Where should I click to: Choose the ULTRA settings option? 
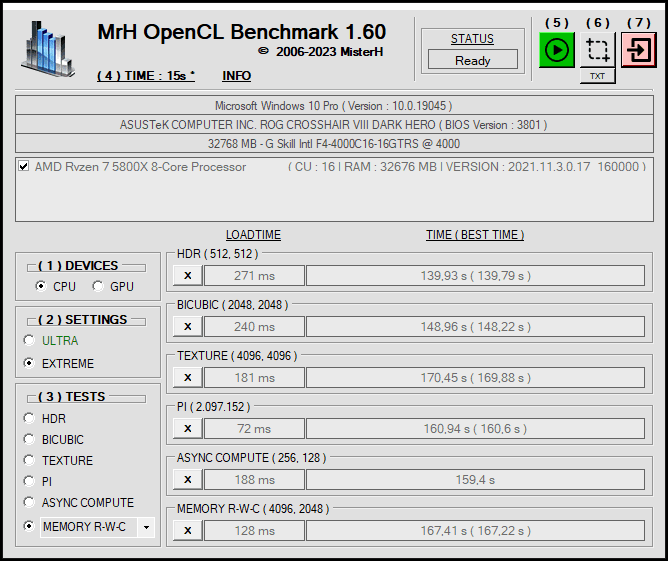click(x=29, y=340)
